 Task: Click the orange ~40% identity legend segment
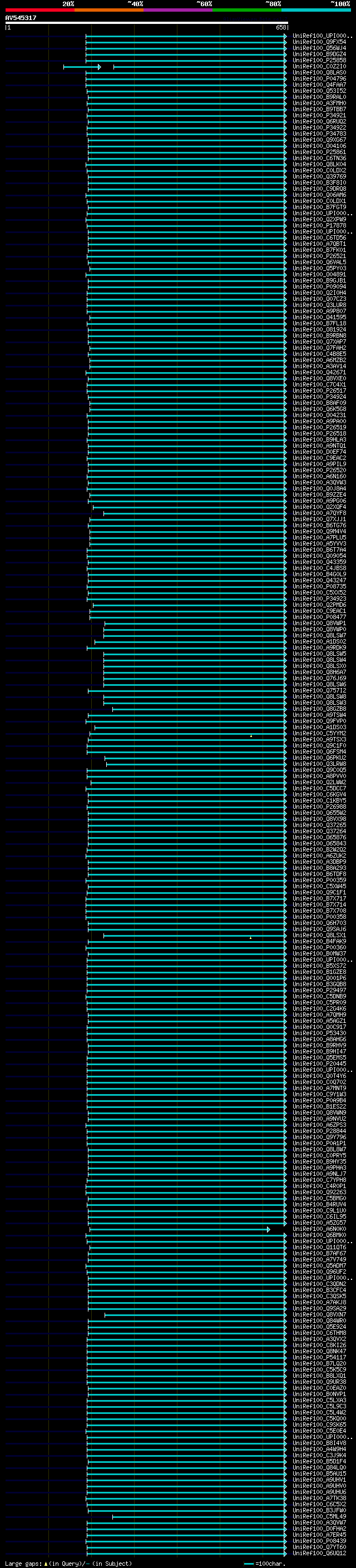click(x=109, y=11)
